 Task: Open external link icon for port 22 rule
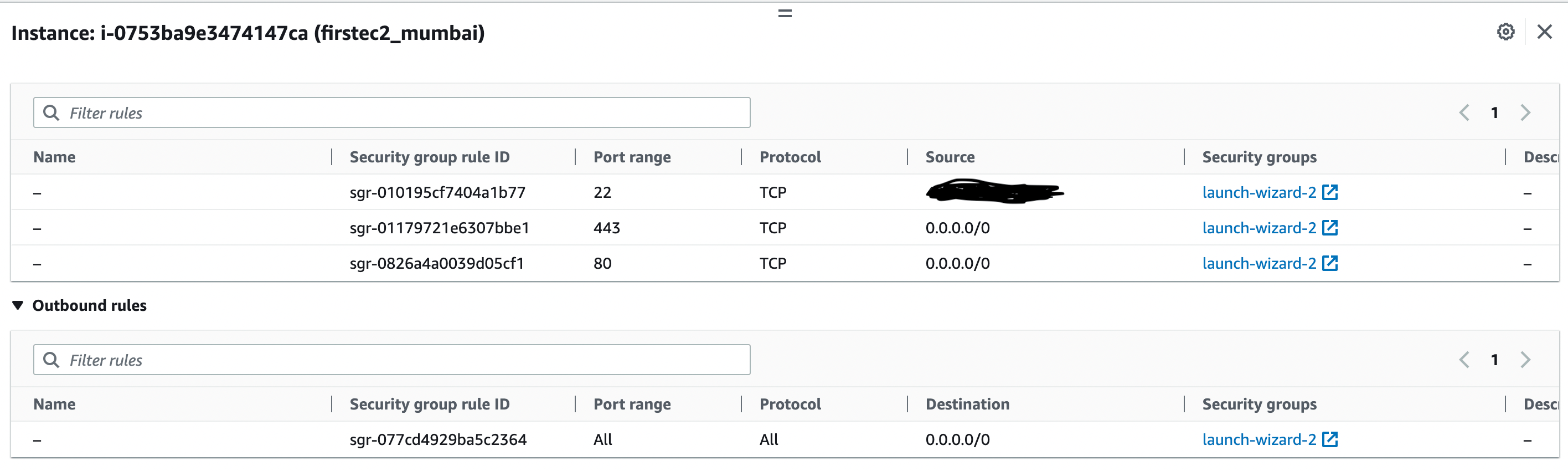(x=1330, y=192)
